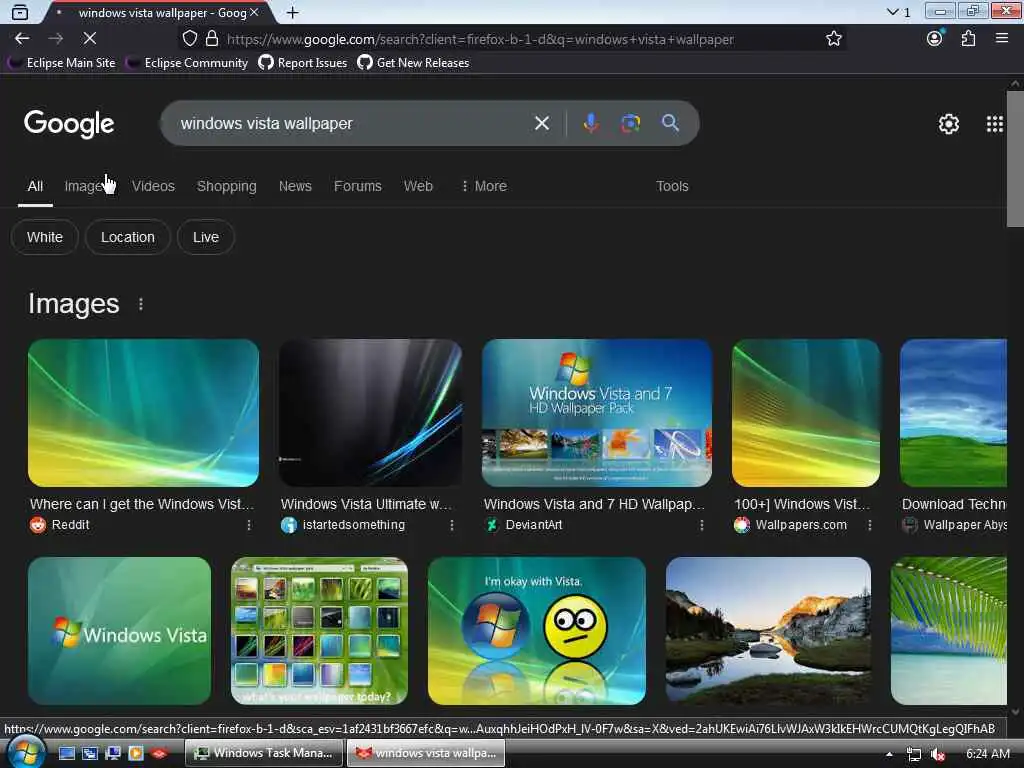
Task: Open the Vista and 7 HD Wallpaper Pack thumbnail
Action: click(596, 413)
